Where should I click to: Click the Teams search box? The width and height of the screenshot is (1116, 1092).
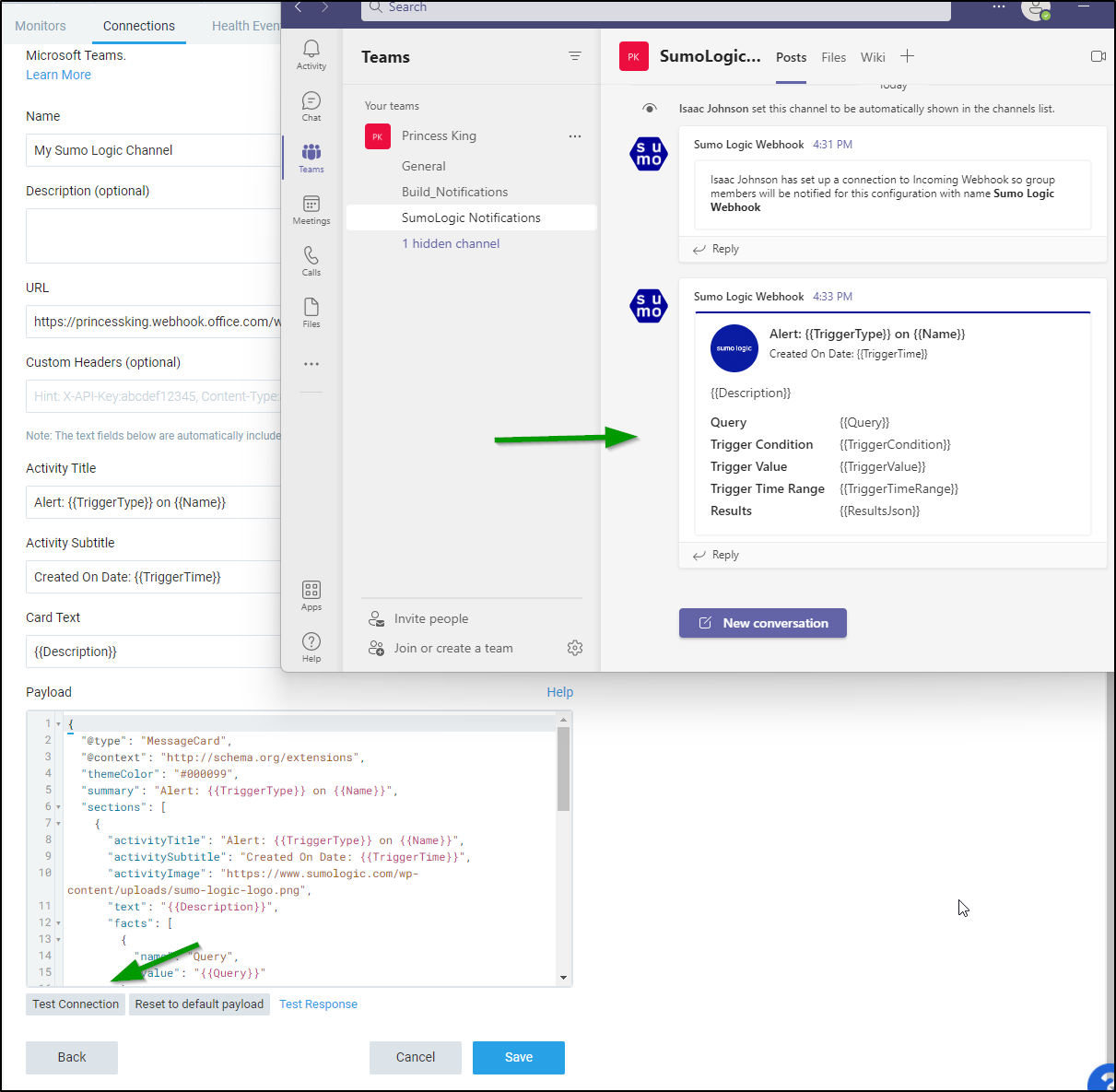pyautogui.click(x=656, y=8)
